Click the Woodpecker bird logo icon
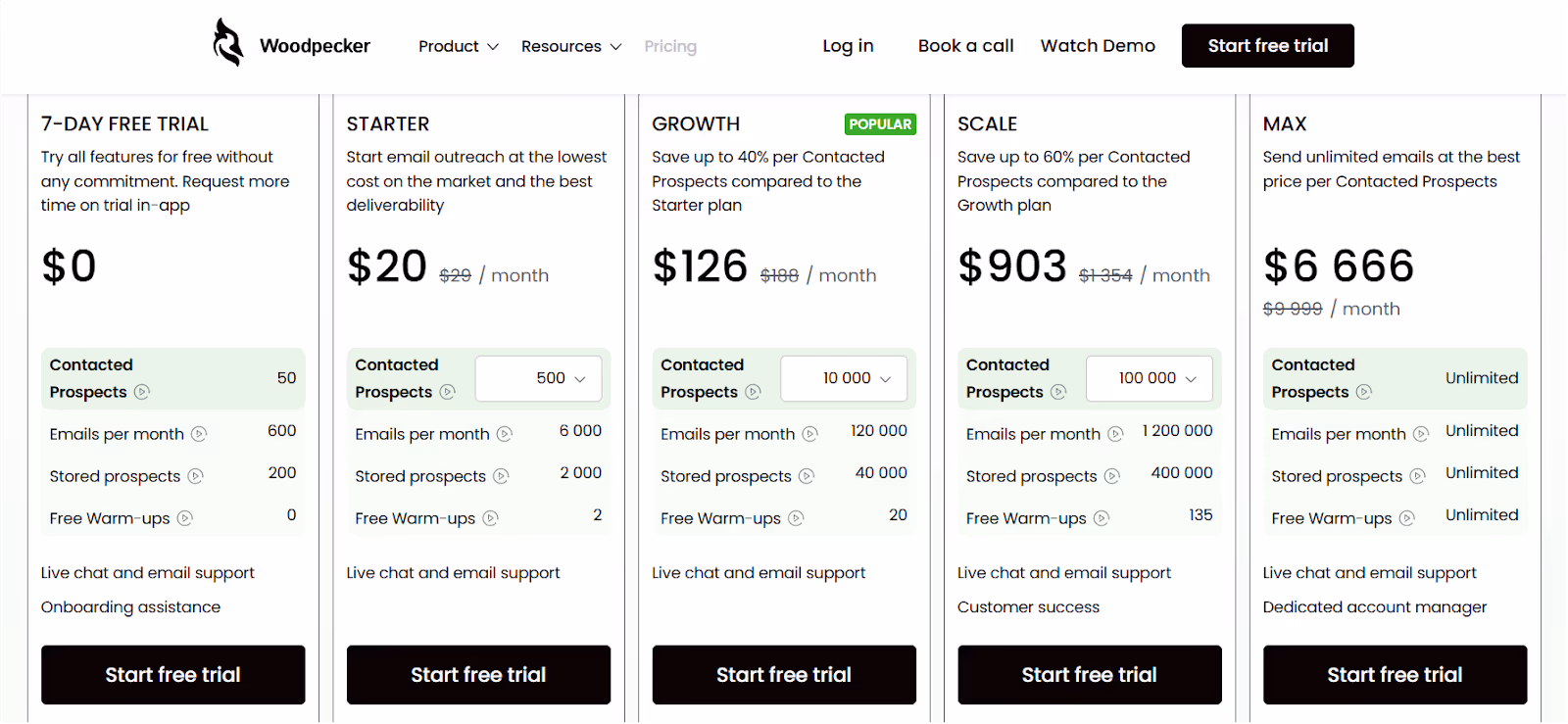The width and height of the screenshot is (1568, 724). pyautogui.click(x=228, y=44)
